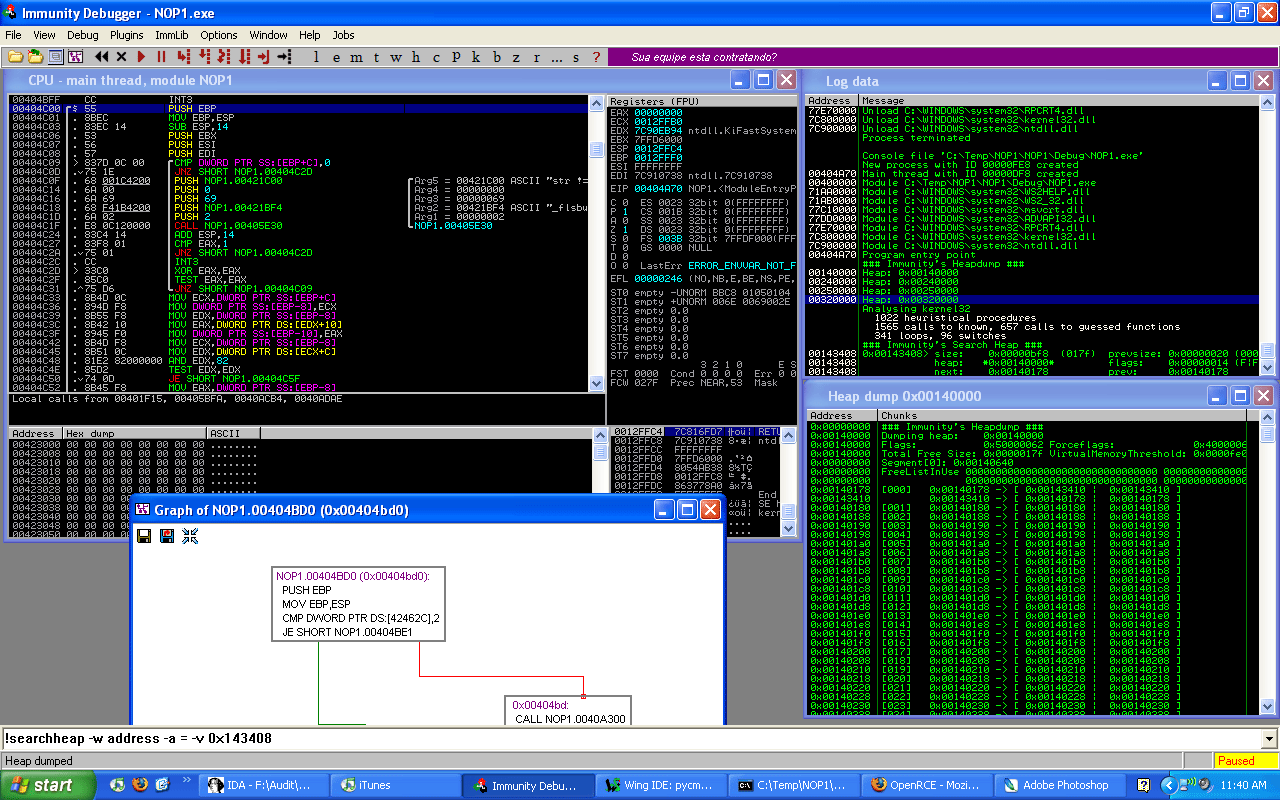Open the Plugins menu

126,35
